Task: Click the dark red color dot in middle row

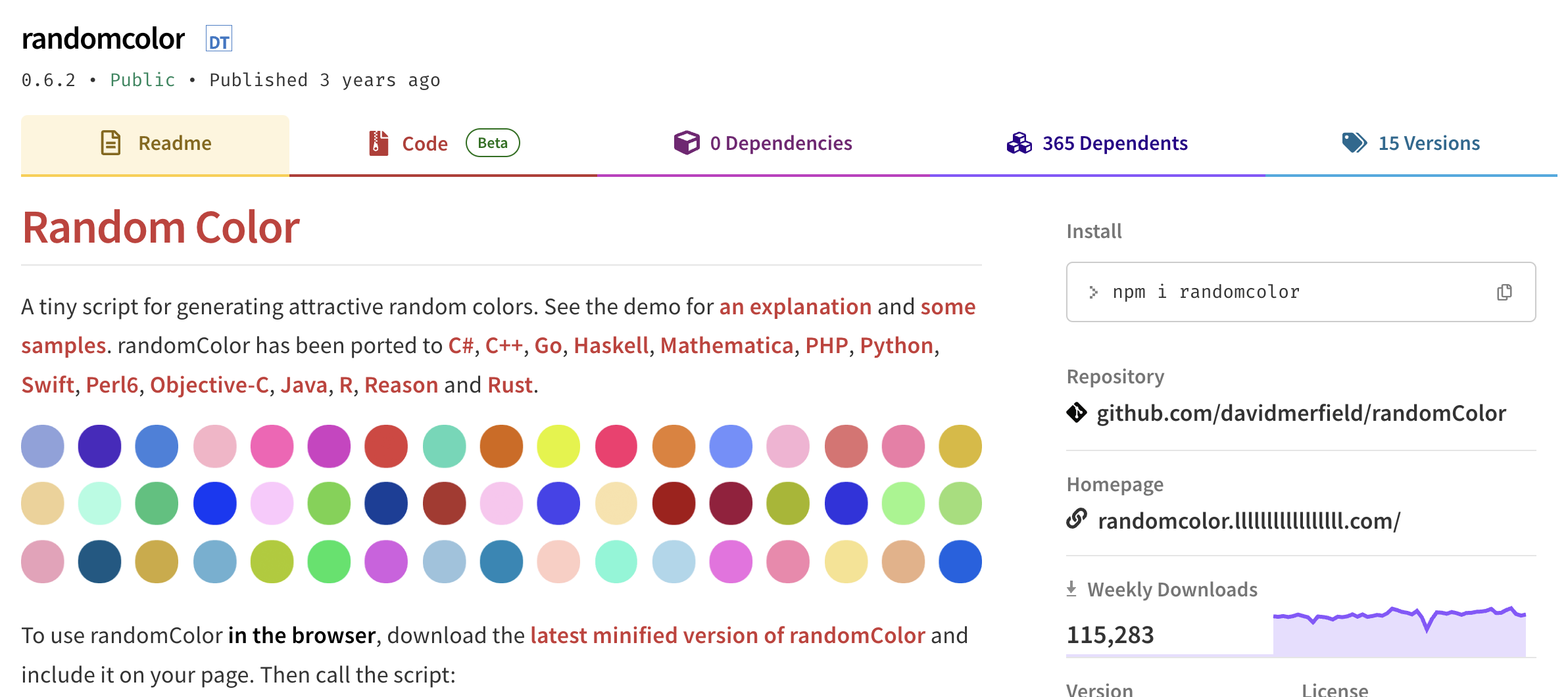Action: (x=674, y=504)
